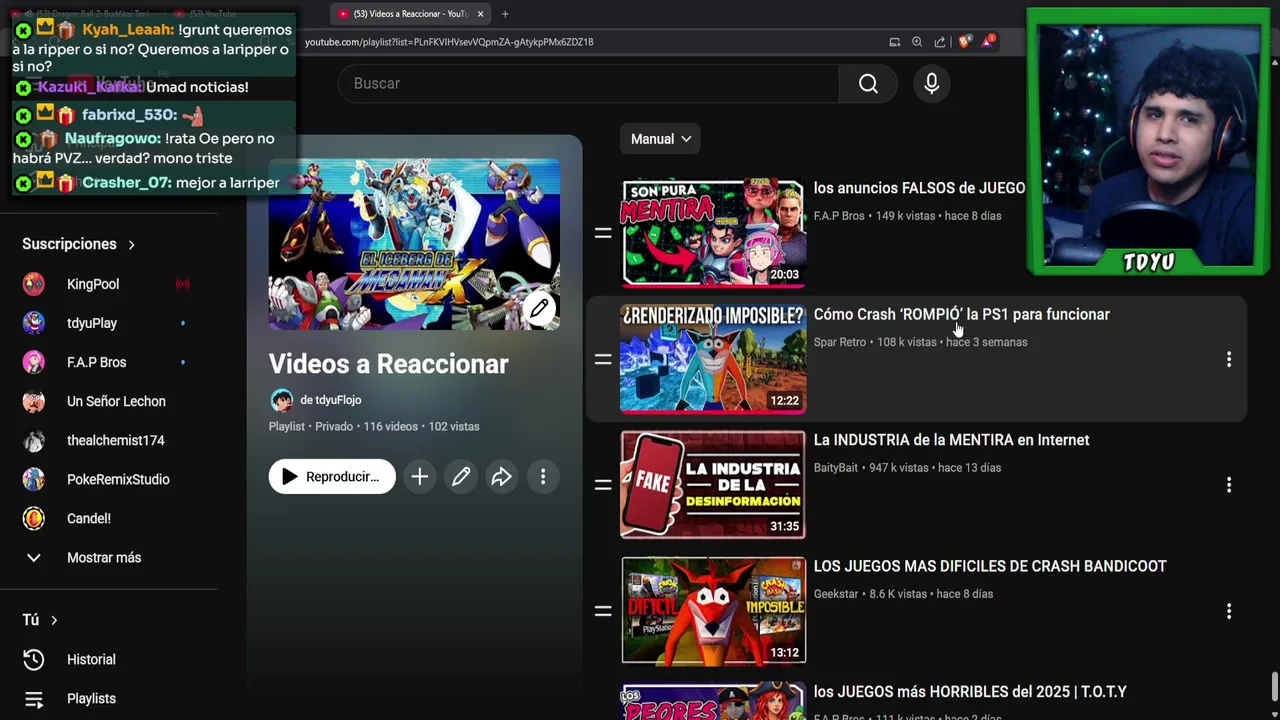Open video title los anuncios FALSOS de JUEGO
Viewport: 1280px width, 720px height.
[x=919, y=188]
